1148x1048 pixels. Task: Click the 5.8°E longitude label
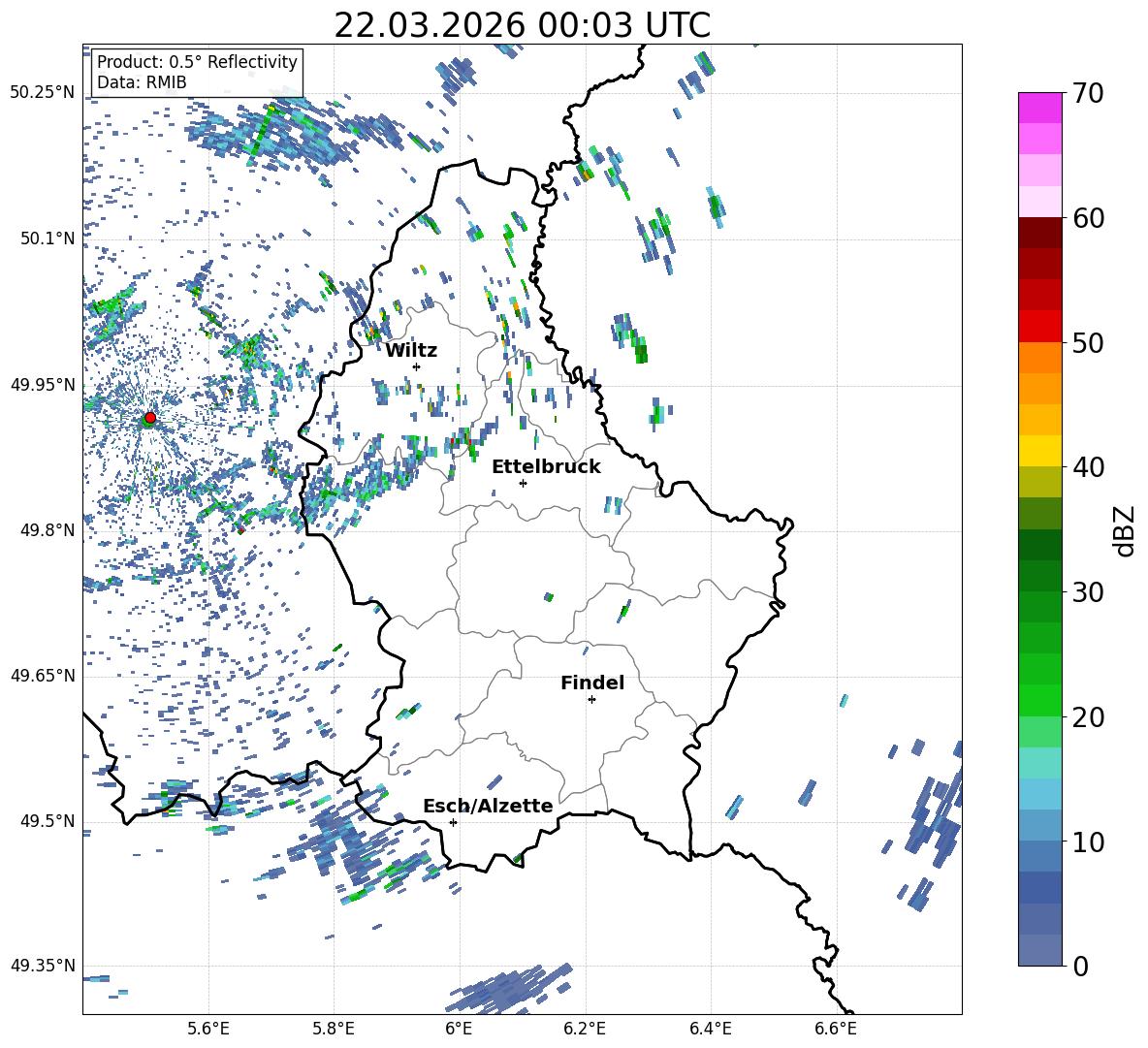point(334,1029)
